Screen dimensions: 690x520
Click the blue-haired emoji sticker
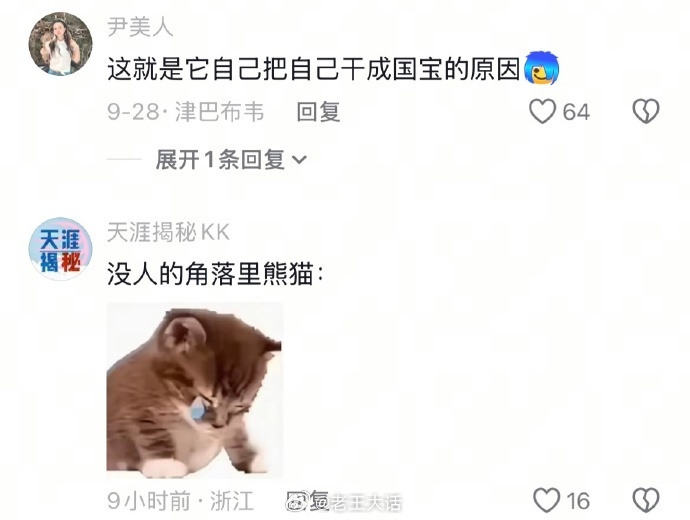pyautogui.click(x=542, y=69)
